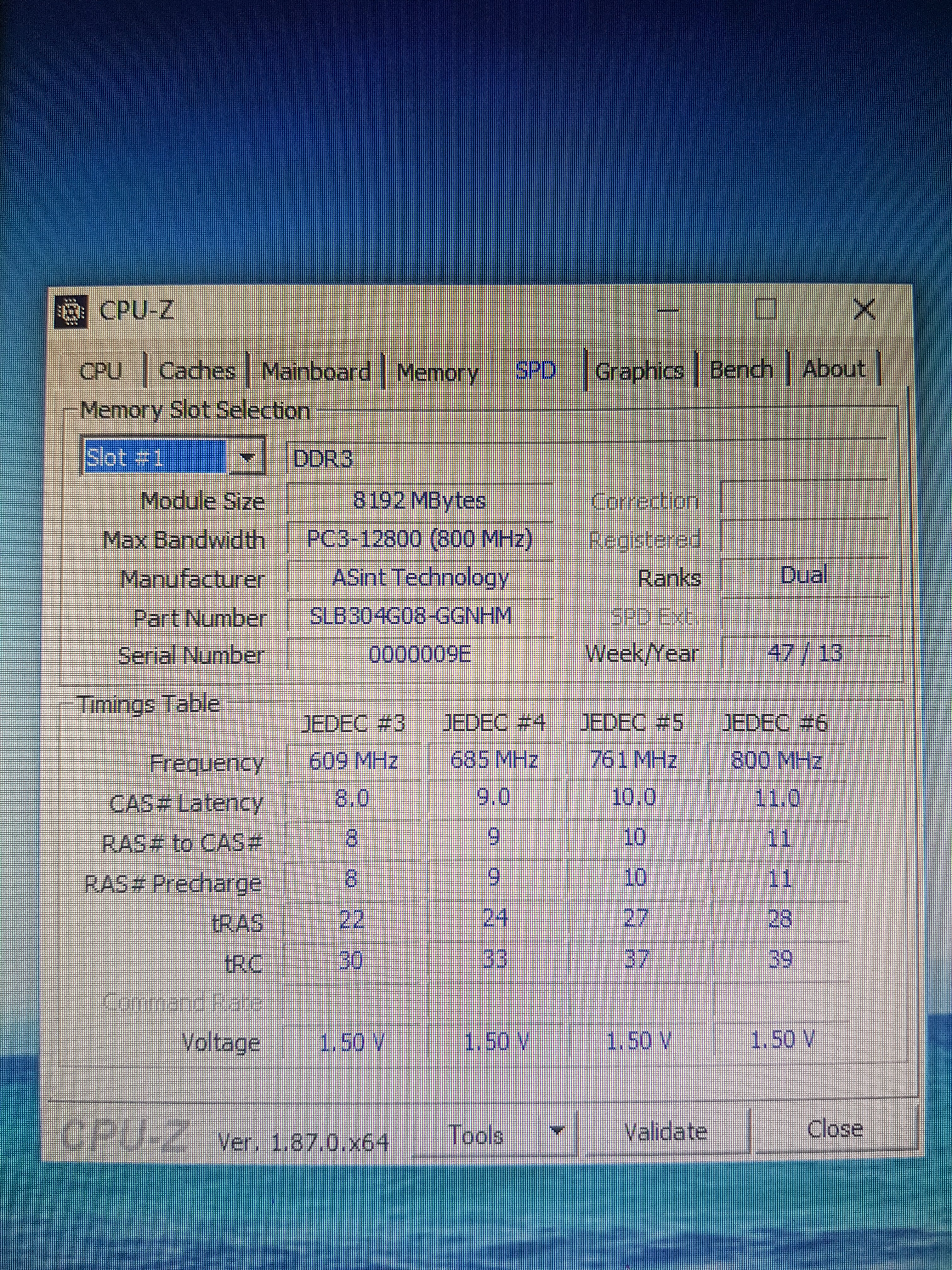Switch to the Bench tab

(x=741, y=370)
